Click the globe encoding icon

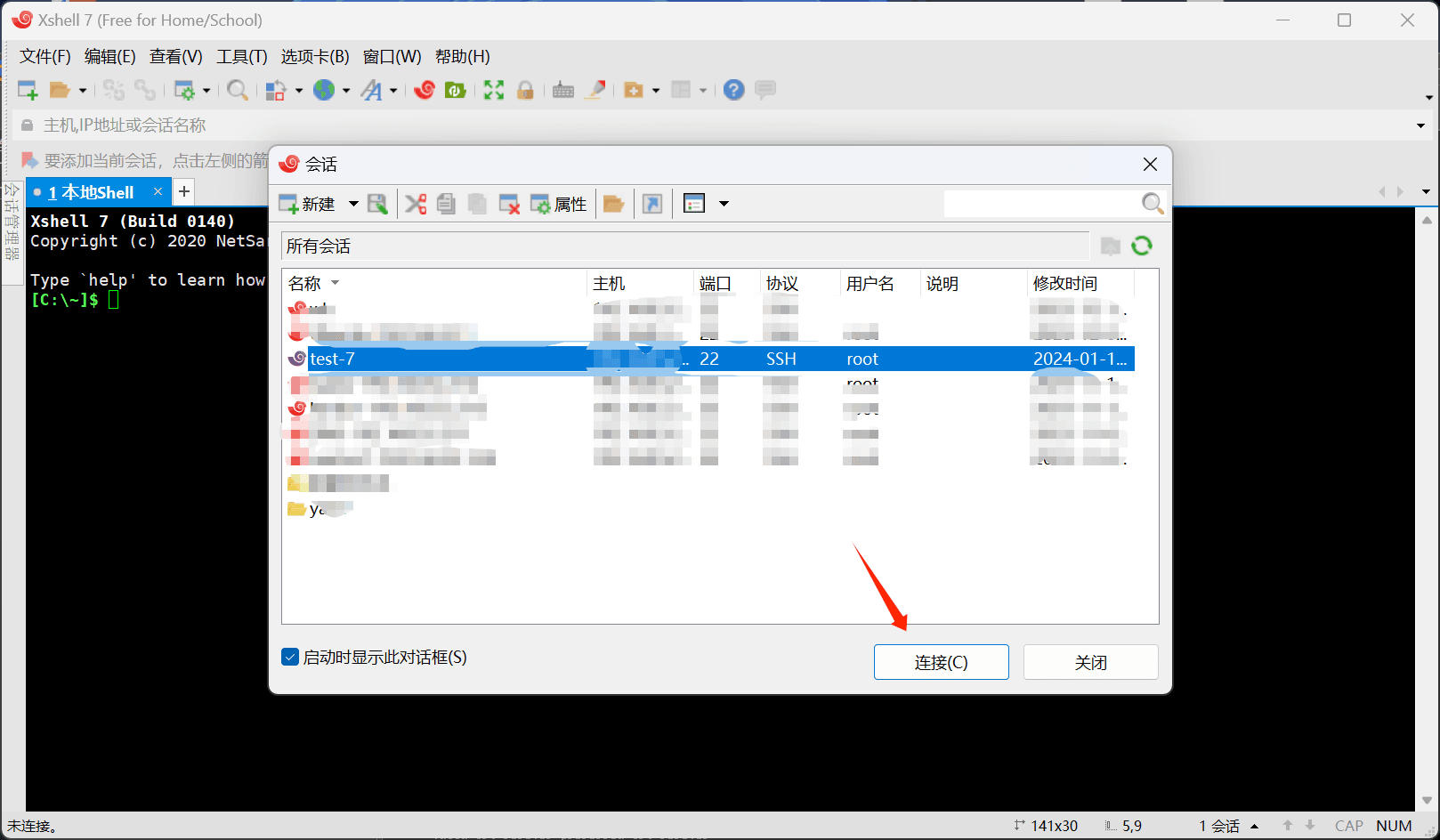(x=324, y=90)
